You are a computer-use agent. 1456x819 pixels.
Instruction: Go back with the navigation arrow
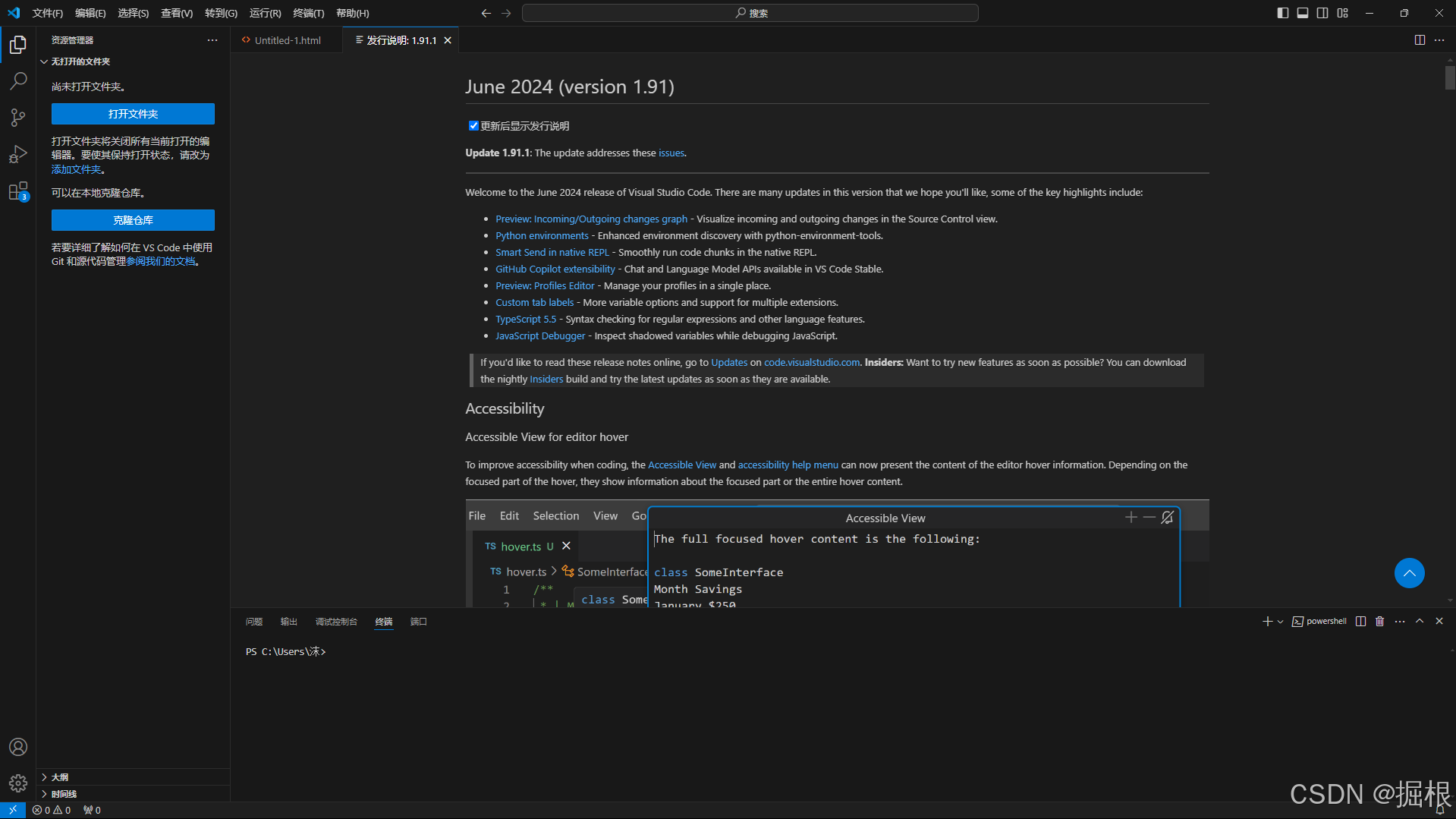486,13
